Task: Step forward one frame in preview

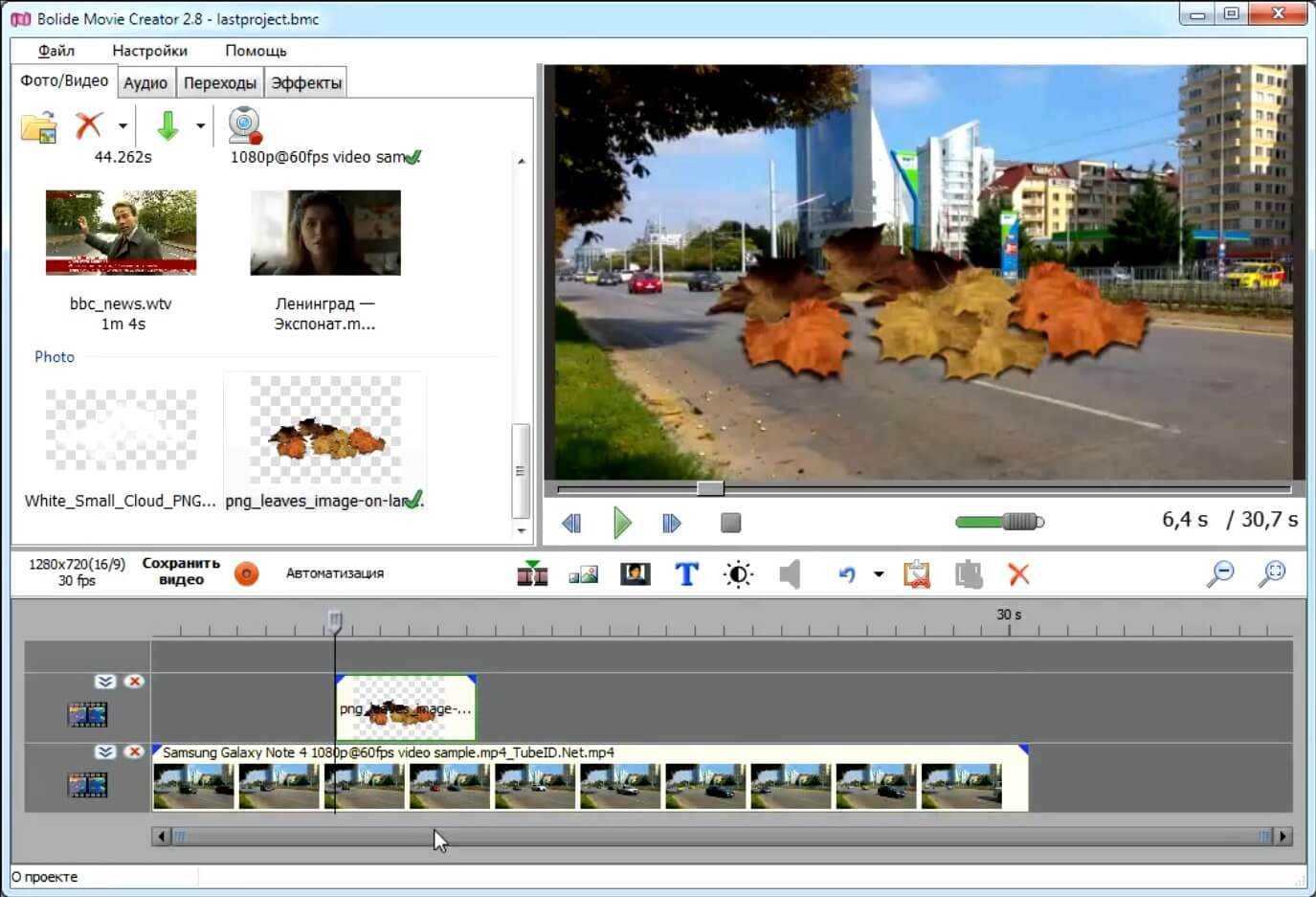Action: pos(672,524)
